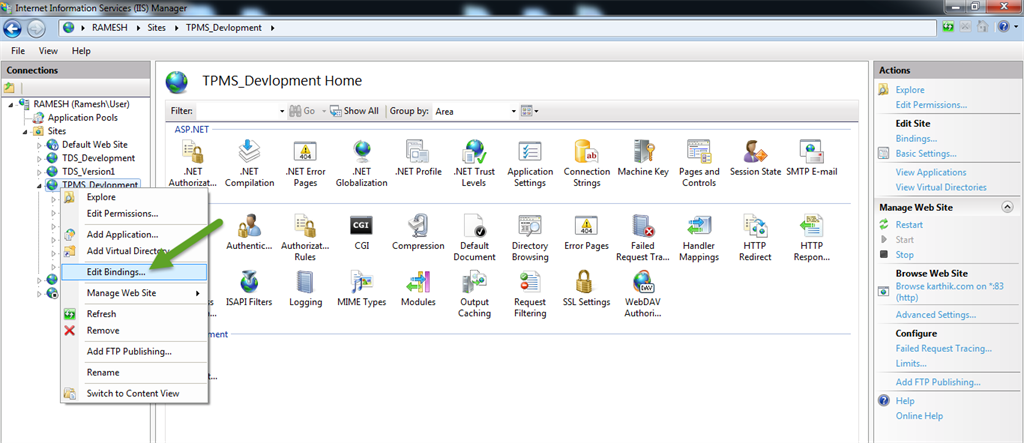Screen dimensions: 1024x443
Task: Click Basic Settings in Actions pane
Action: click(x=925, y=154)
